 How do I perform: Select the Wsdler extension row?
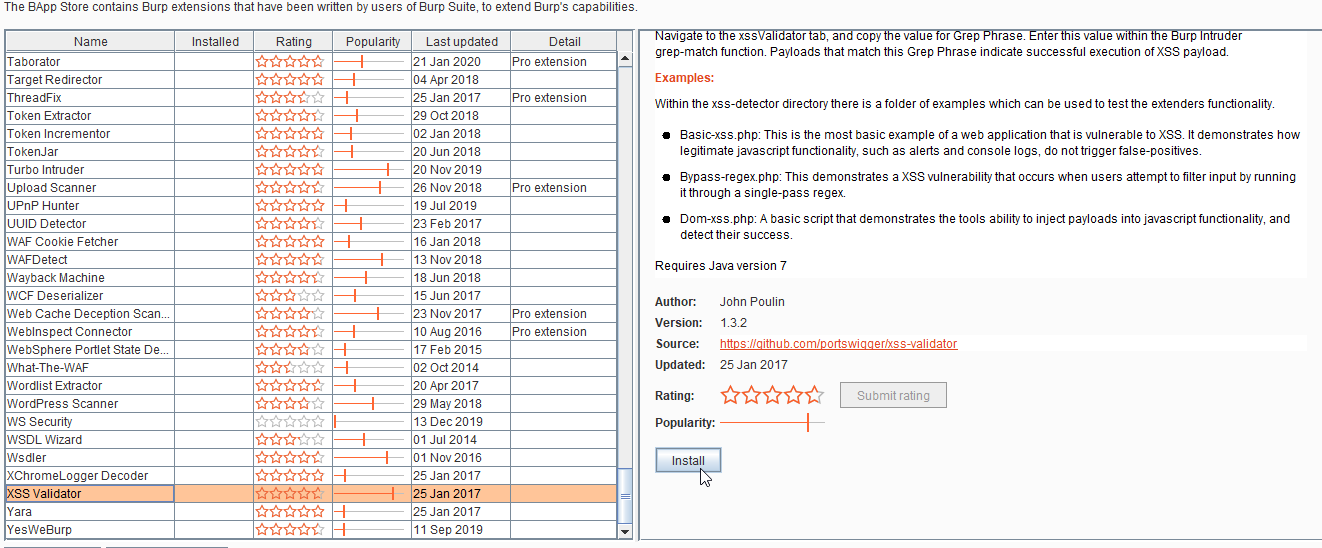[311, 458]
